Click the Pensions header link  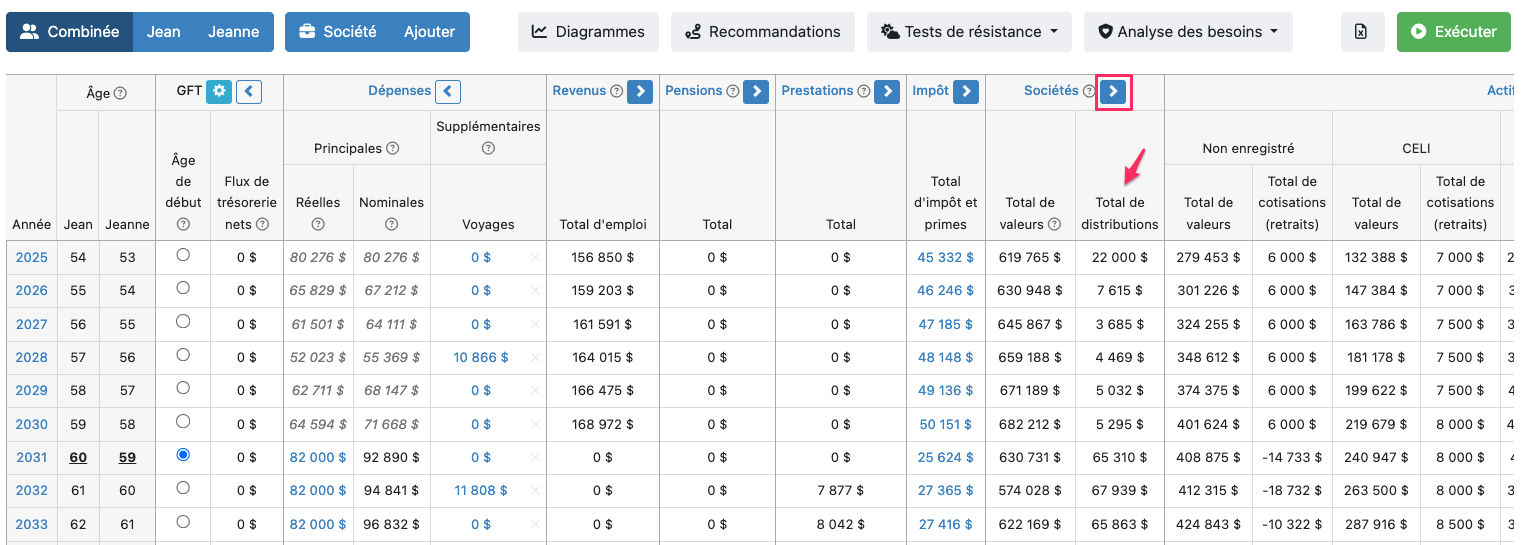693,91
